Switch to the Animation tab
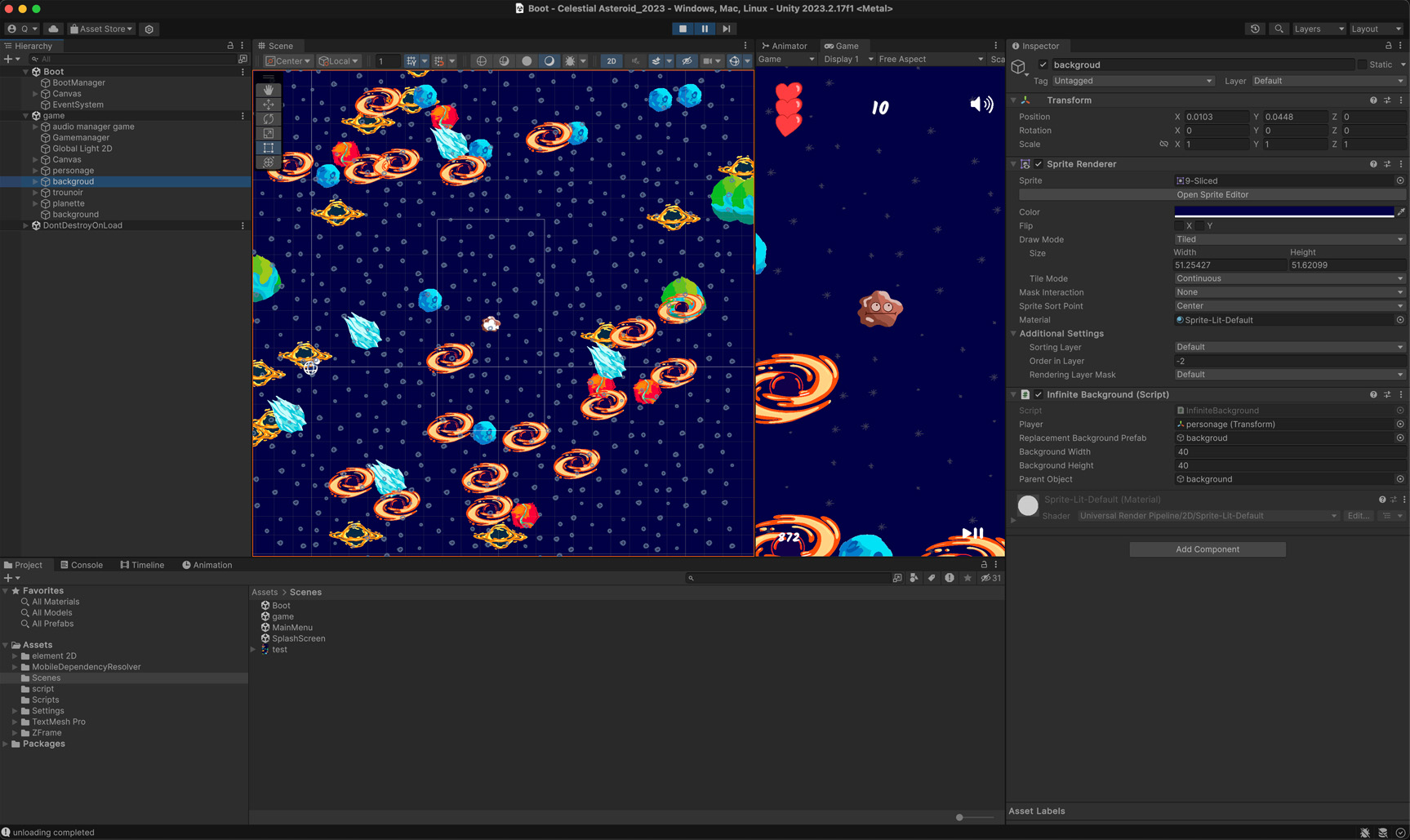Viewport: 1410px width, 840px height. (x=207, y=565)
